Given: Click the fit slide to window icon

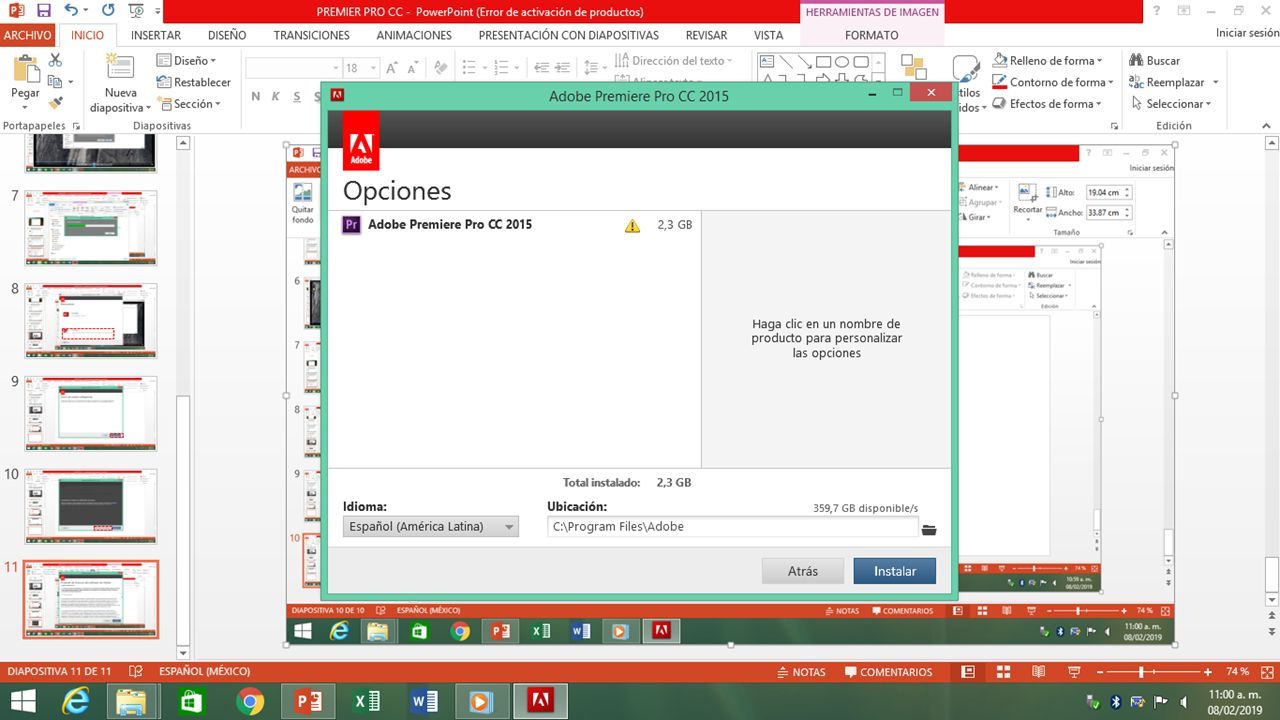Looking at the screenshot, I should pos(1266,672).
